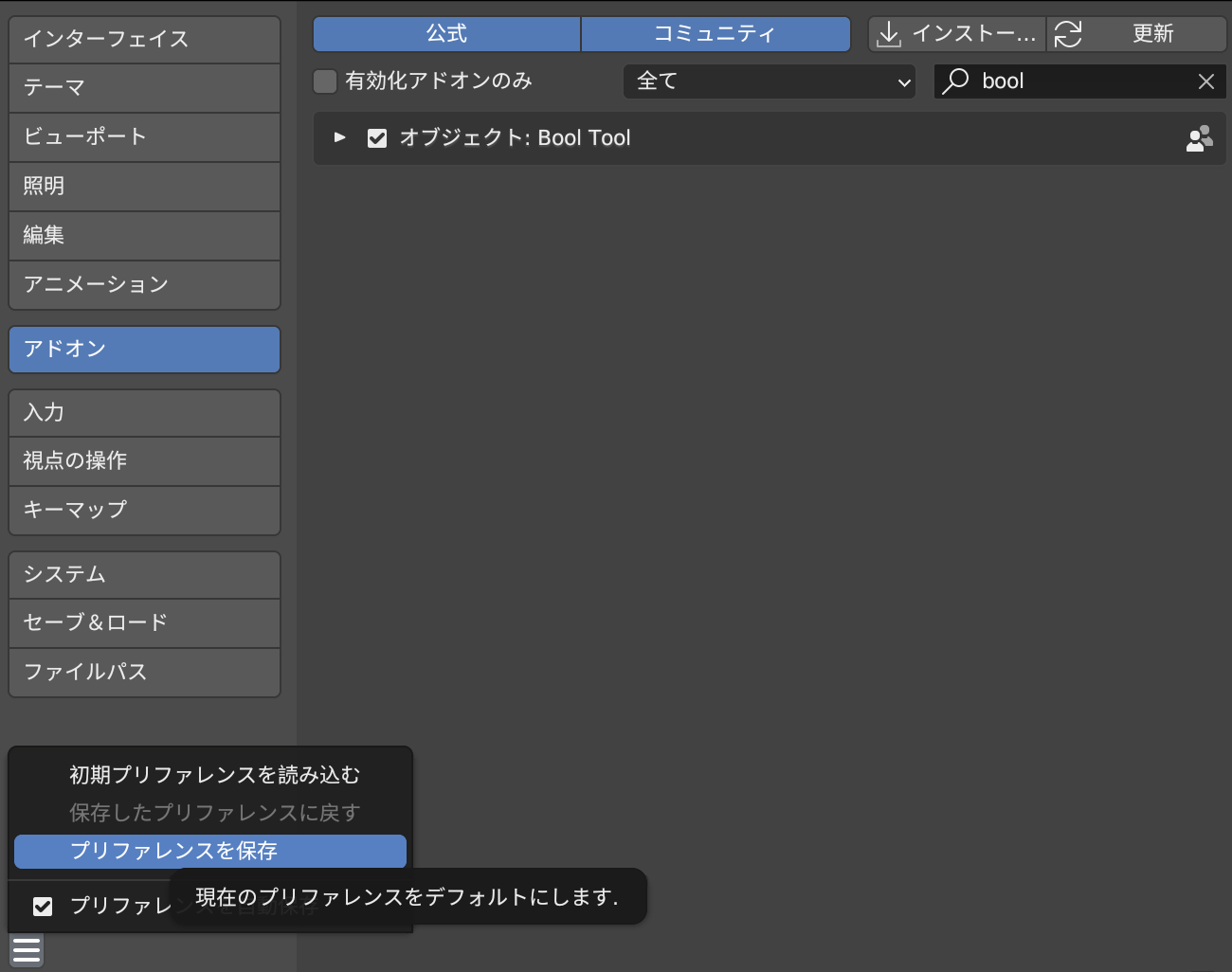
Task: Open the hamburger preferences menu icon
Action: coord(27,949)
